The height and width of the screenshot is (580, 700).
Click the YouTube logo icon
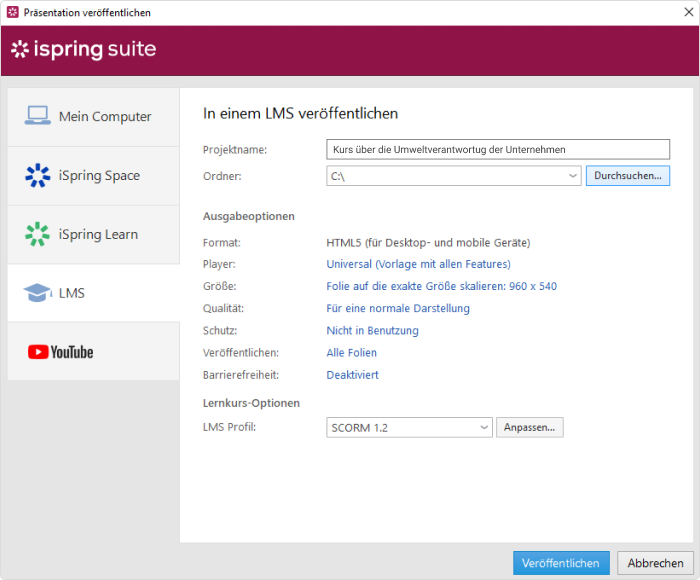[61, 352]
